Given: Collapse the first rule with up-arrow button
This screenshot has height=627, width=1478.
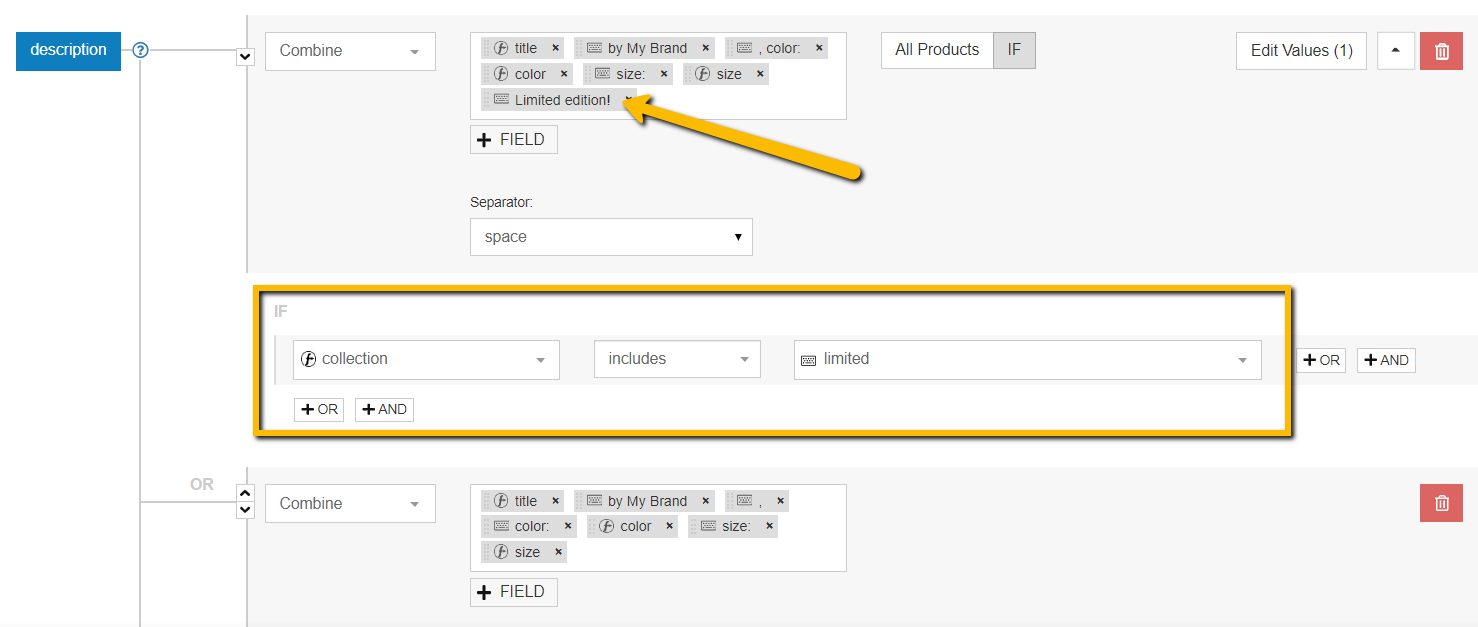Looking at the screenshot, I should (1396, 51).
